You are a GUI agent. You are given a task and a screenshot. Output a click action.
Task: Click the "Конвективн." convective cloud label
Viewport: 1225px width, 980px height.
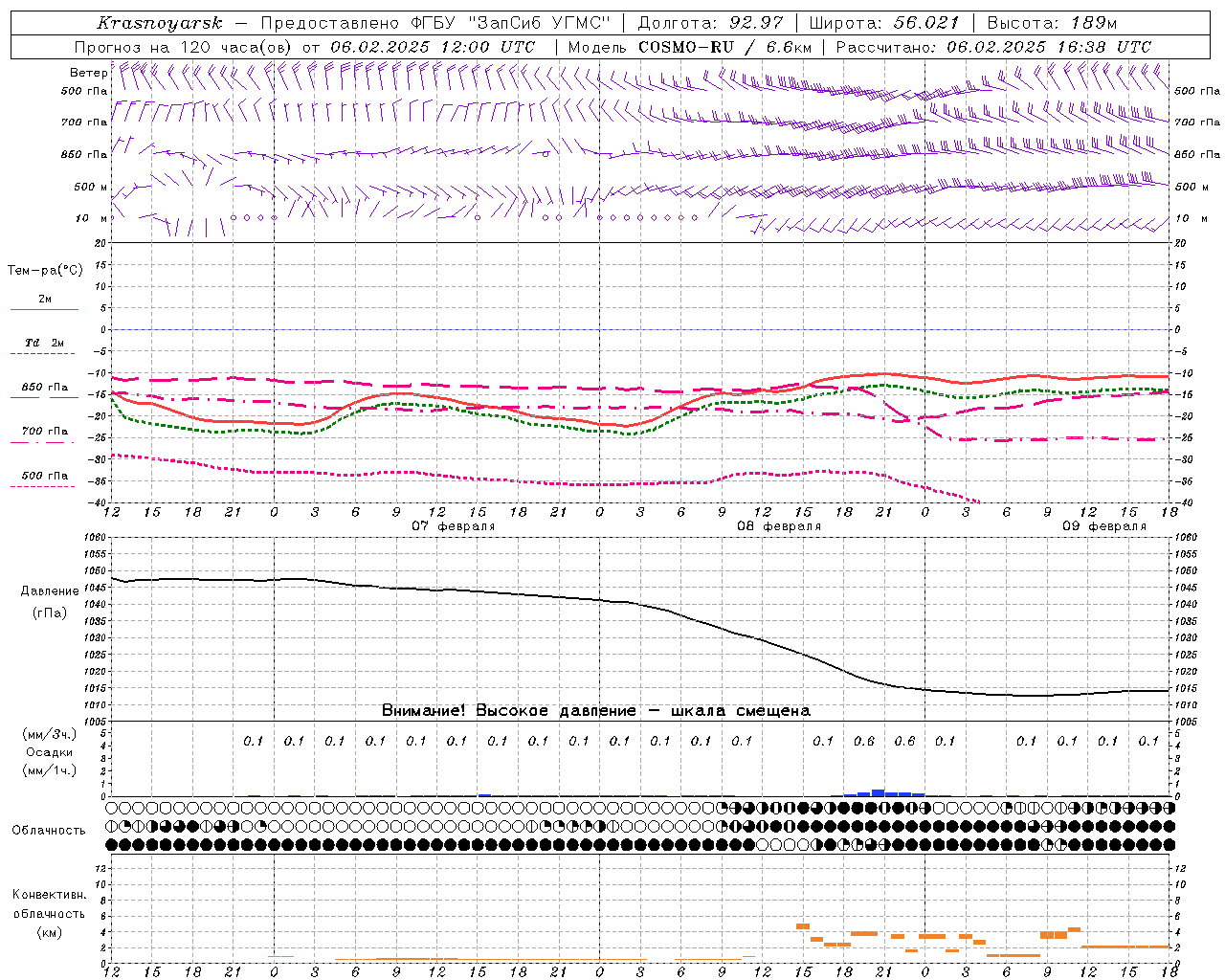pyautogui.click(x=49, y=895)
